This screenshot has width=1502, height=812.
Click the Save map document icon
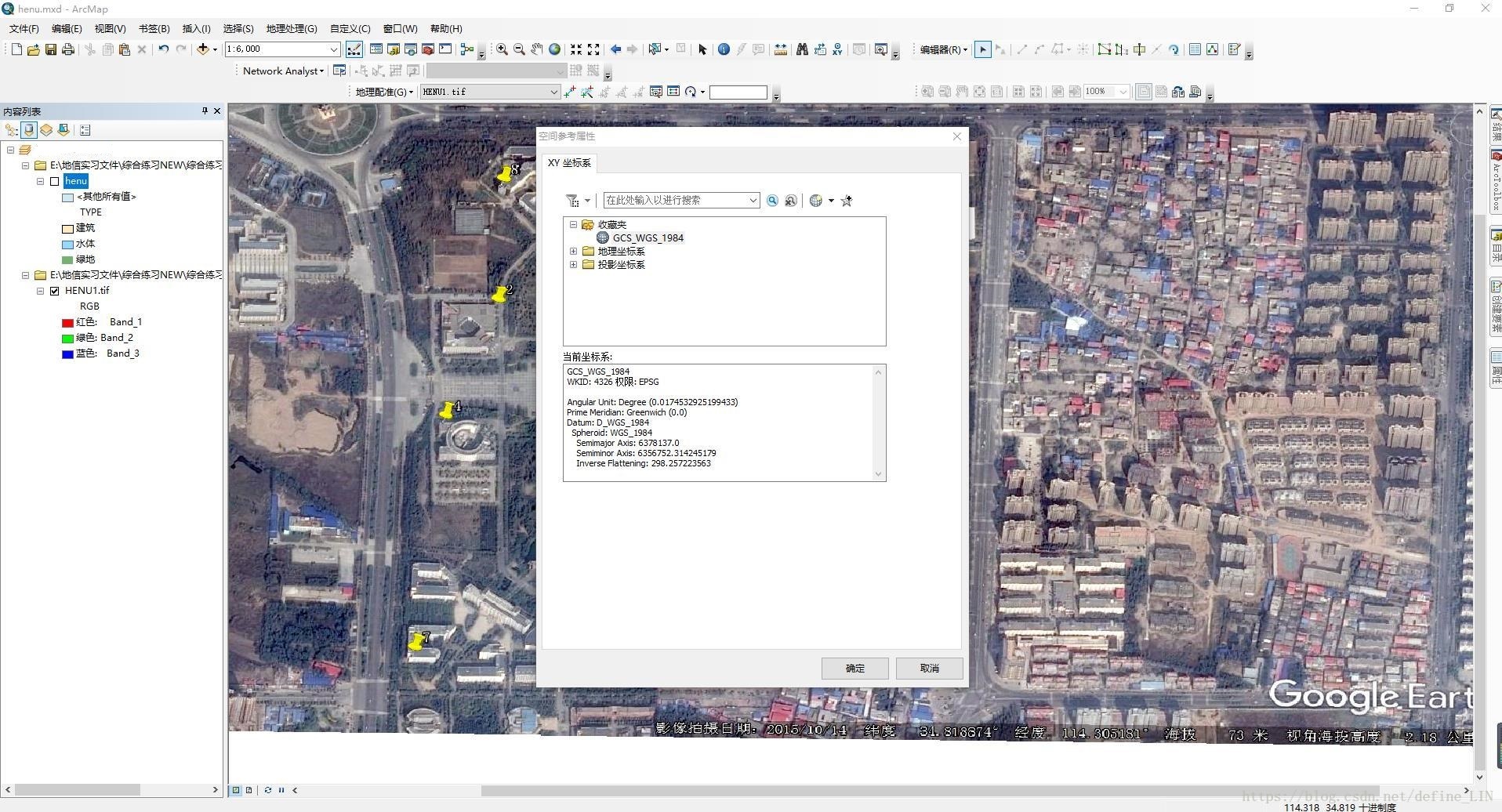point(51,49)
